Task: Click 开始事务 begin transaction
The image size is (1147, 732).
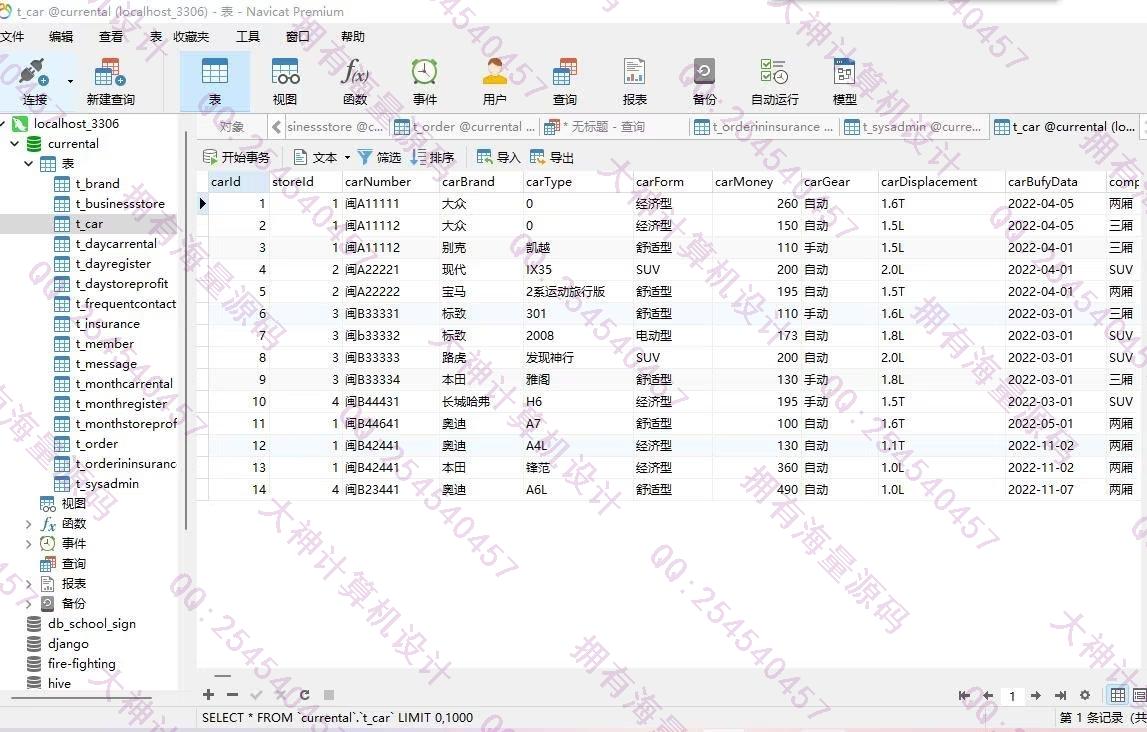Action: point(236,157)
